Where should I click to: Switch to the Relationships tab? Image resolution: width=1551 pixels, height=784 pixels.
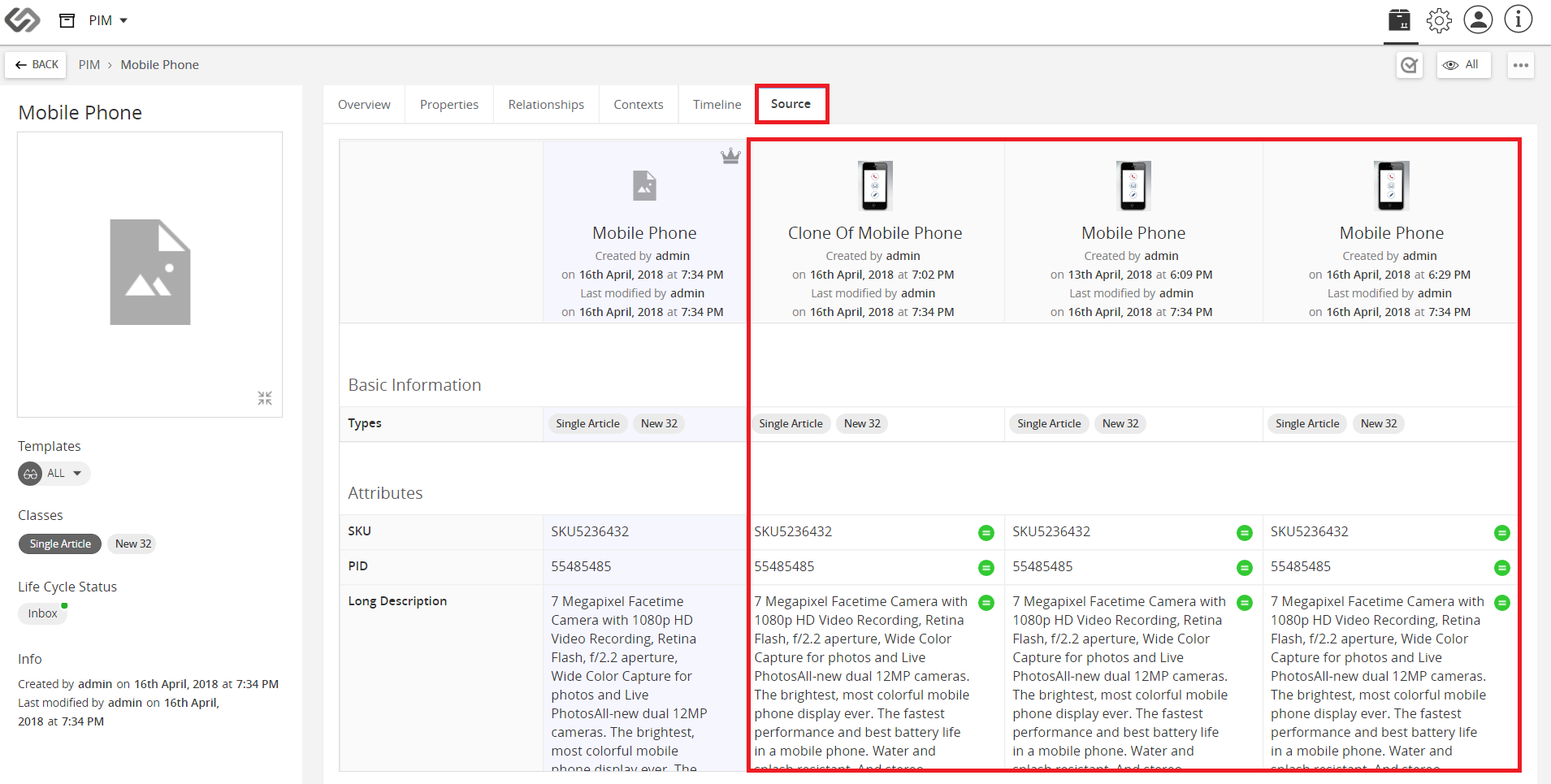coord(546,105)
